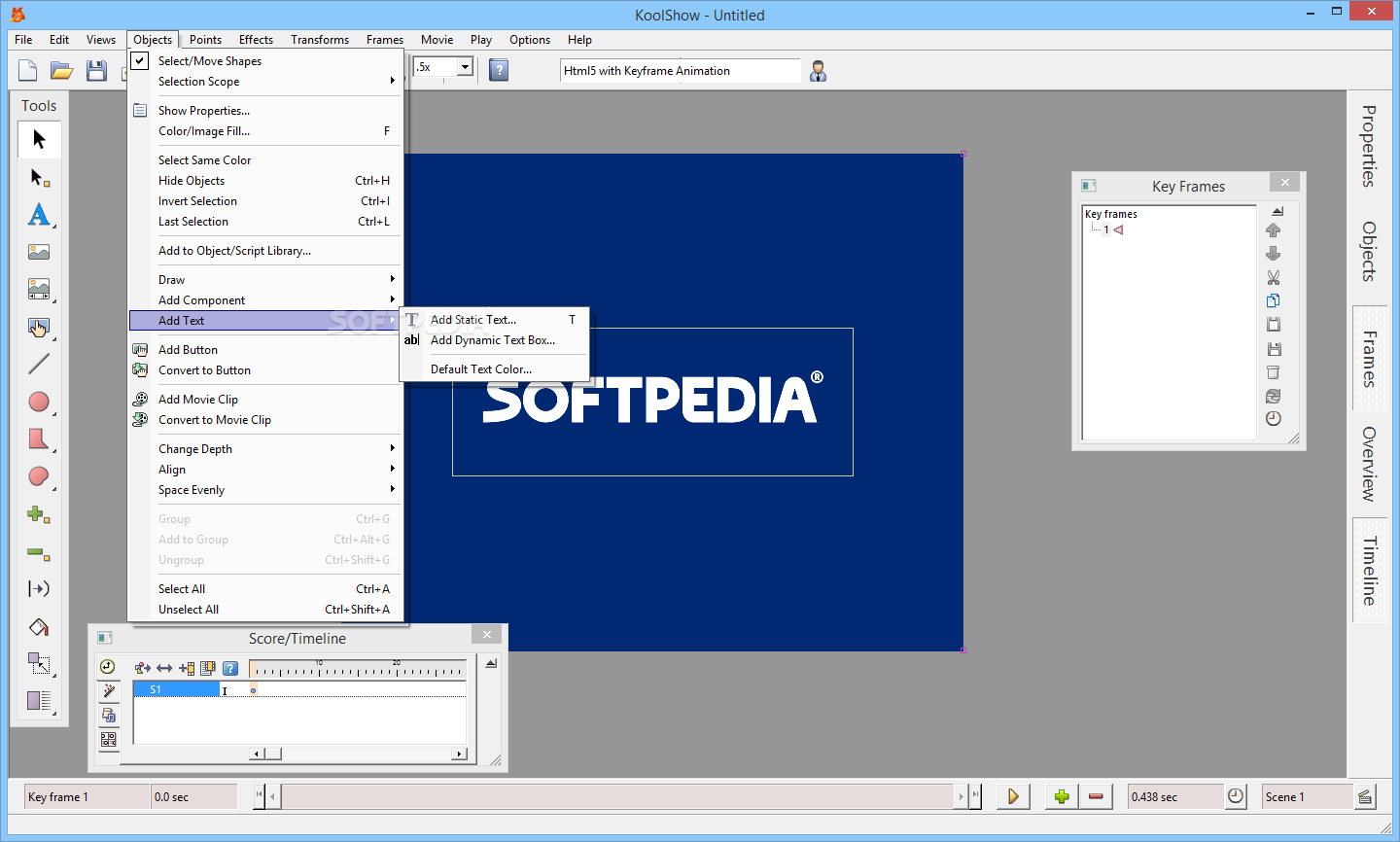Screen dimensions: 1400x842
Task: Open the blue help question icon in toolbar
Action: click(x=499, y=70)
